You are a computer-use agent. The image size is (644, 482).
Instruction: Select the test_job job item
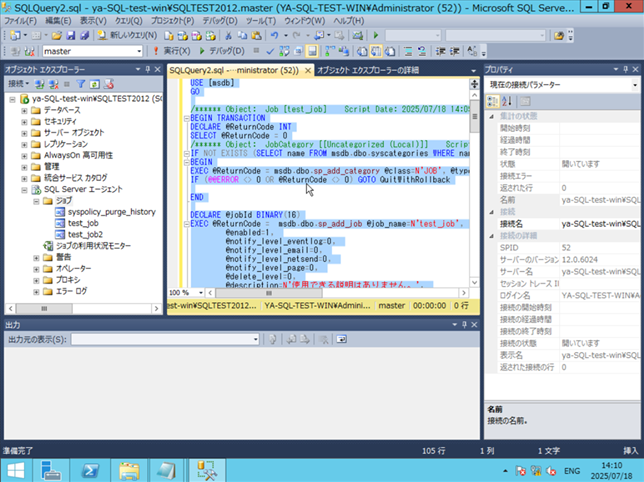(x=83, y=223)
